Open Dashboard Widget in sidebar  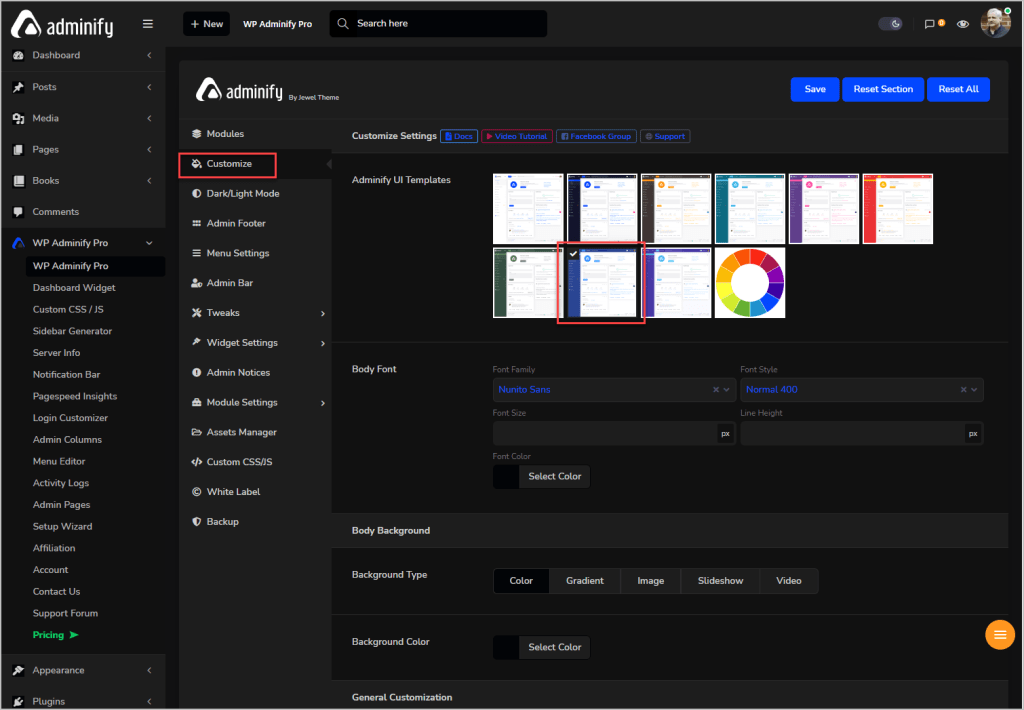point(74,288)
